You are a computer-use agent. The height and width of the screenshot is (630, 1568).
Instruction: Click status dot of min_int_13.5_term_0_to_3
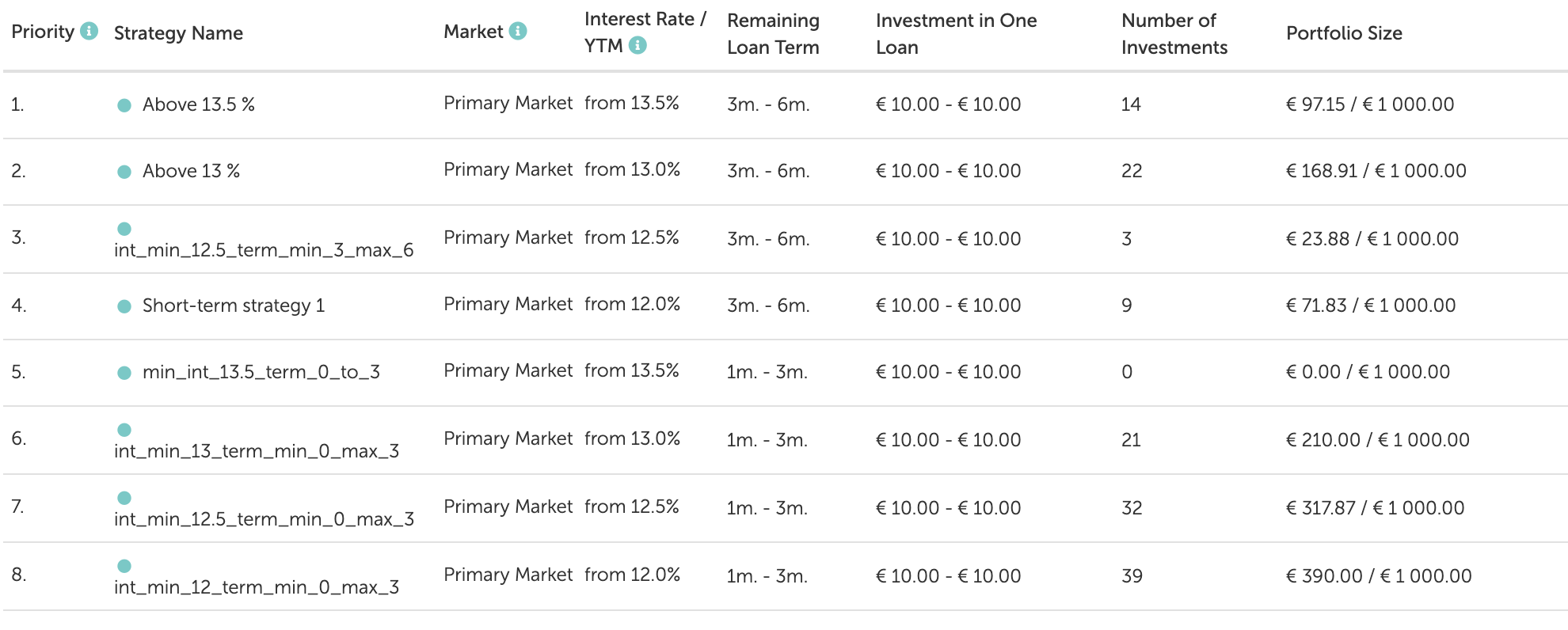coord(124,373)
